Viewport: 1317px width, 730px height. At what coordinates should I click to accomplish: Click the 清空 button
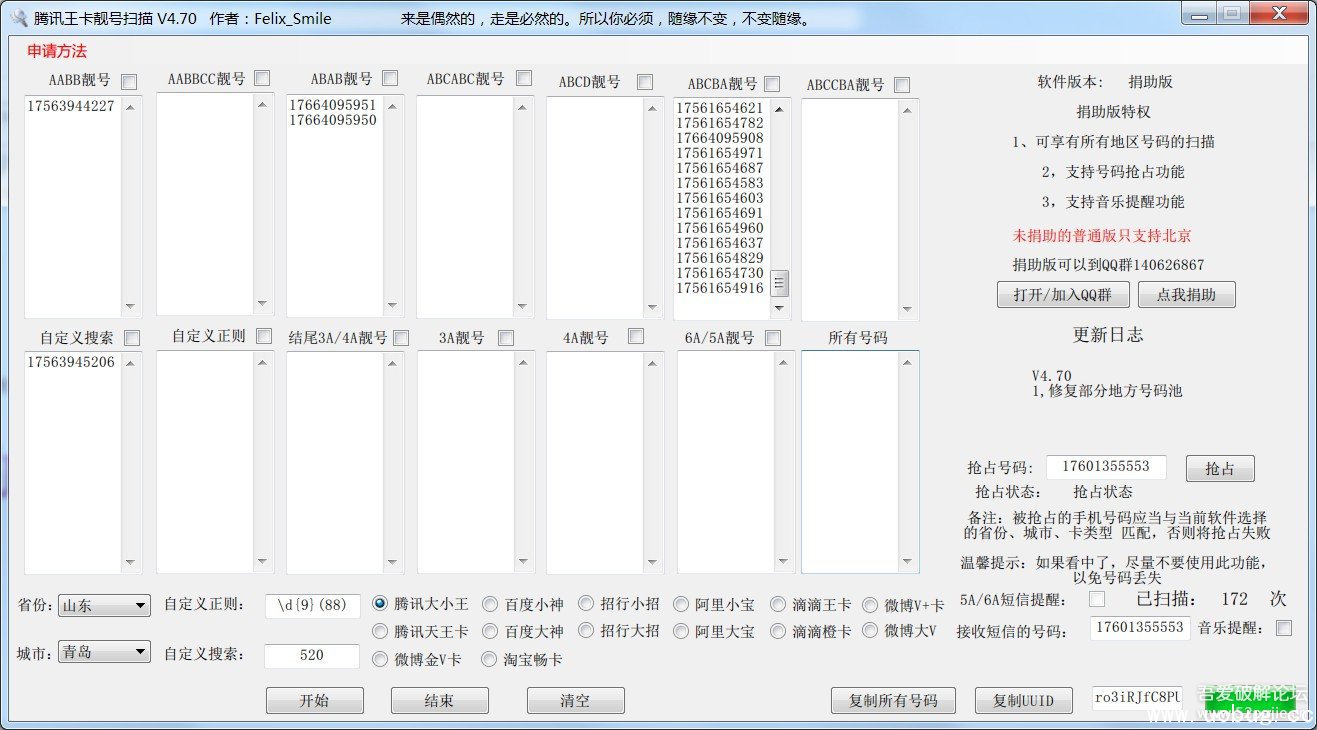point(575,700)
